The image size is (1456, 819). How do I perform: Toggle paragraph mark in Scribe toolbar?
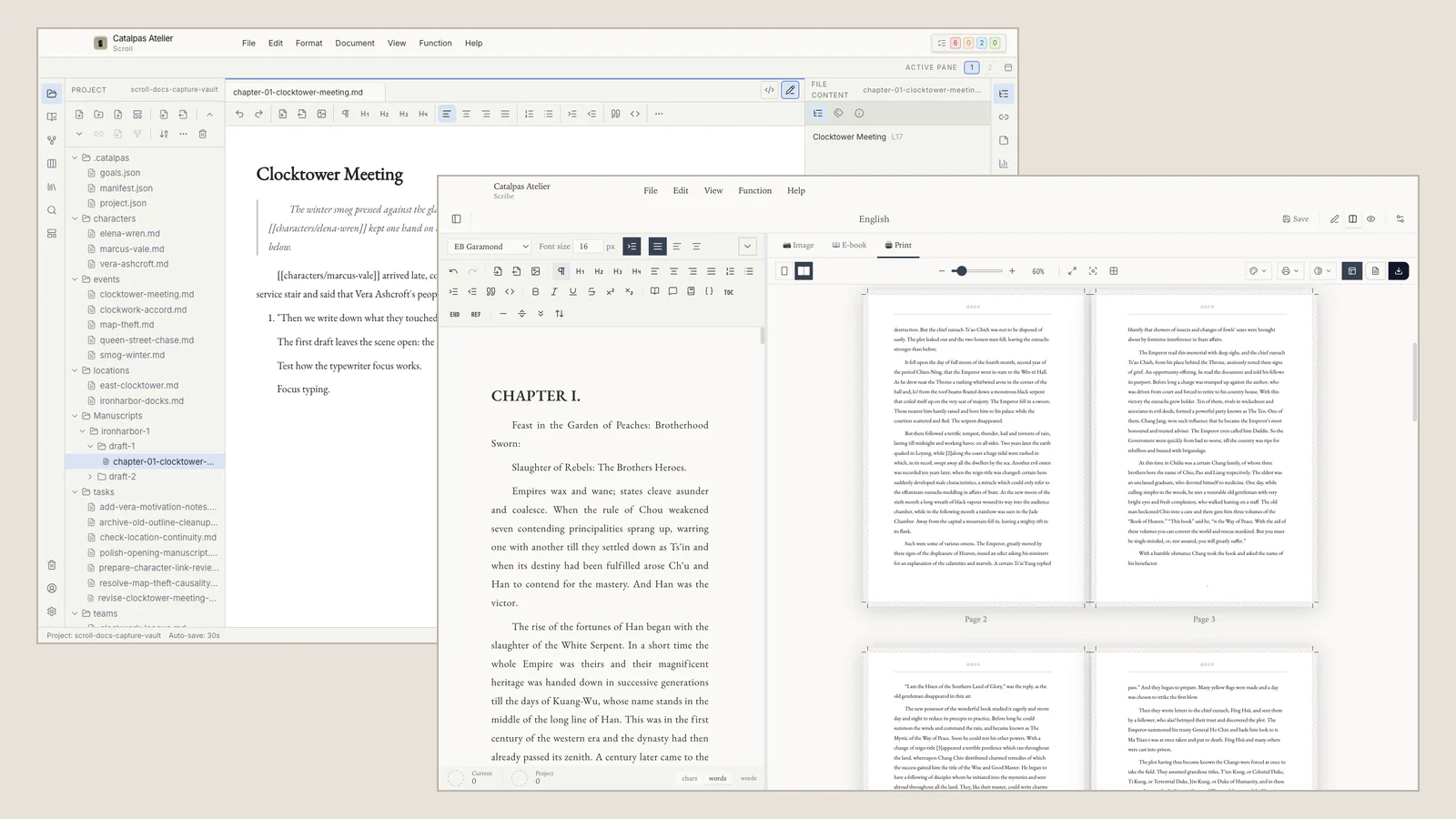click(x=561, y=271)
